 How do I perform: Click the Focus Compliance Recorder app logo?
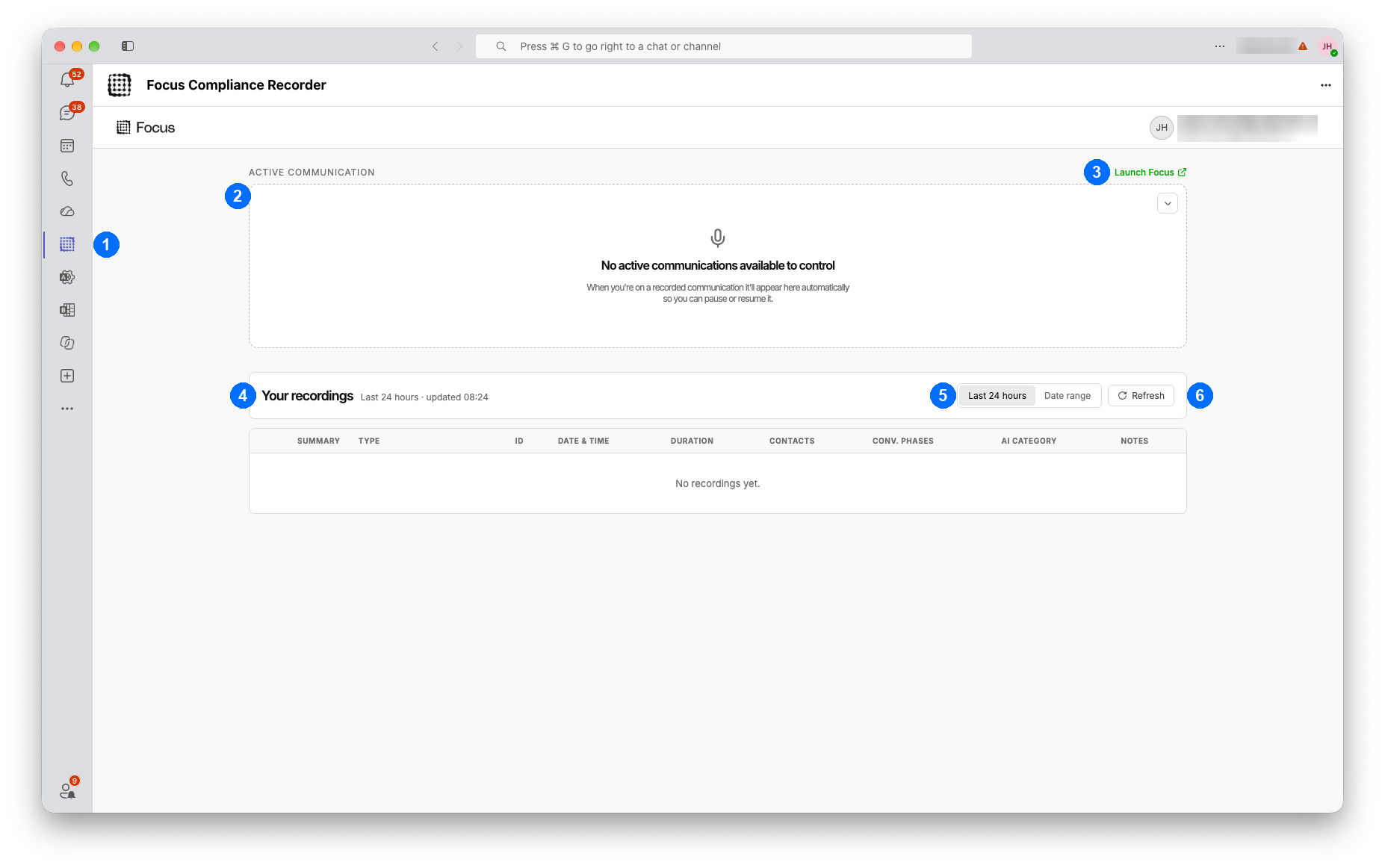coord(120,85)
